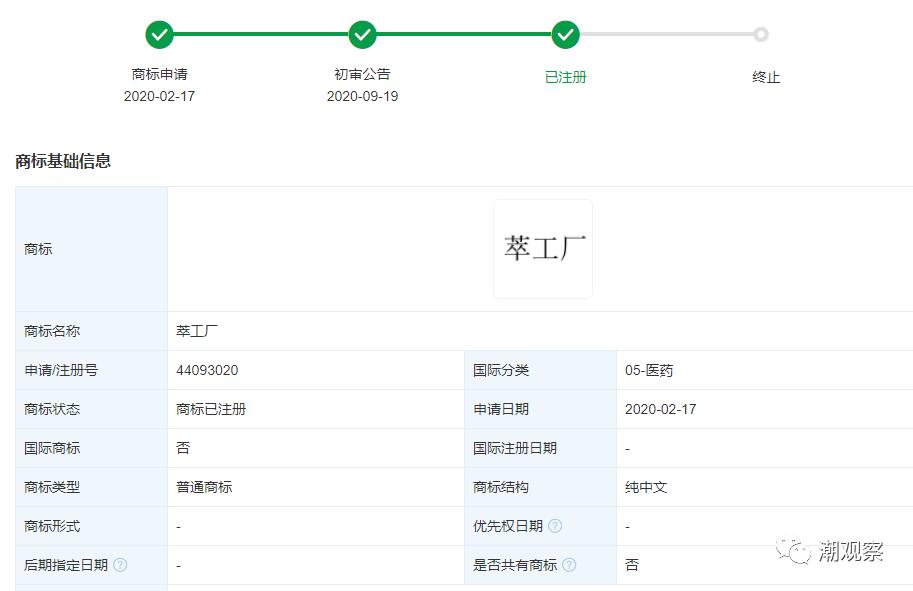Click the 普通商标 trademark type cell
This screenshot has height=591, width=913.
[x=204, y=487]
